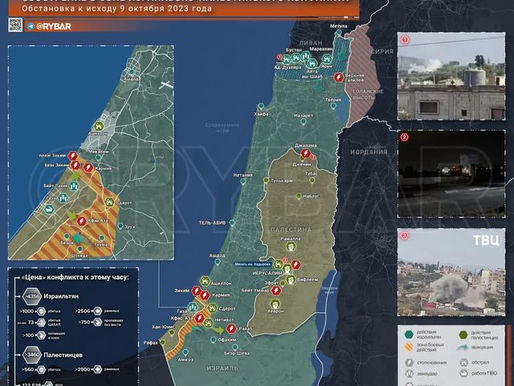Click the ИЕРУСАЛИМ label
This screenshot has width=514, height=386.
coord(267,273)
